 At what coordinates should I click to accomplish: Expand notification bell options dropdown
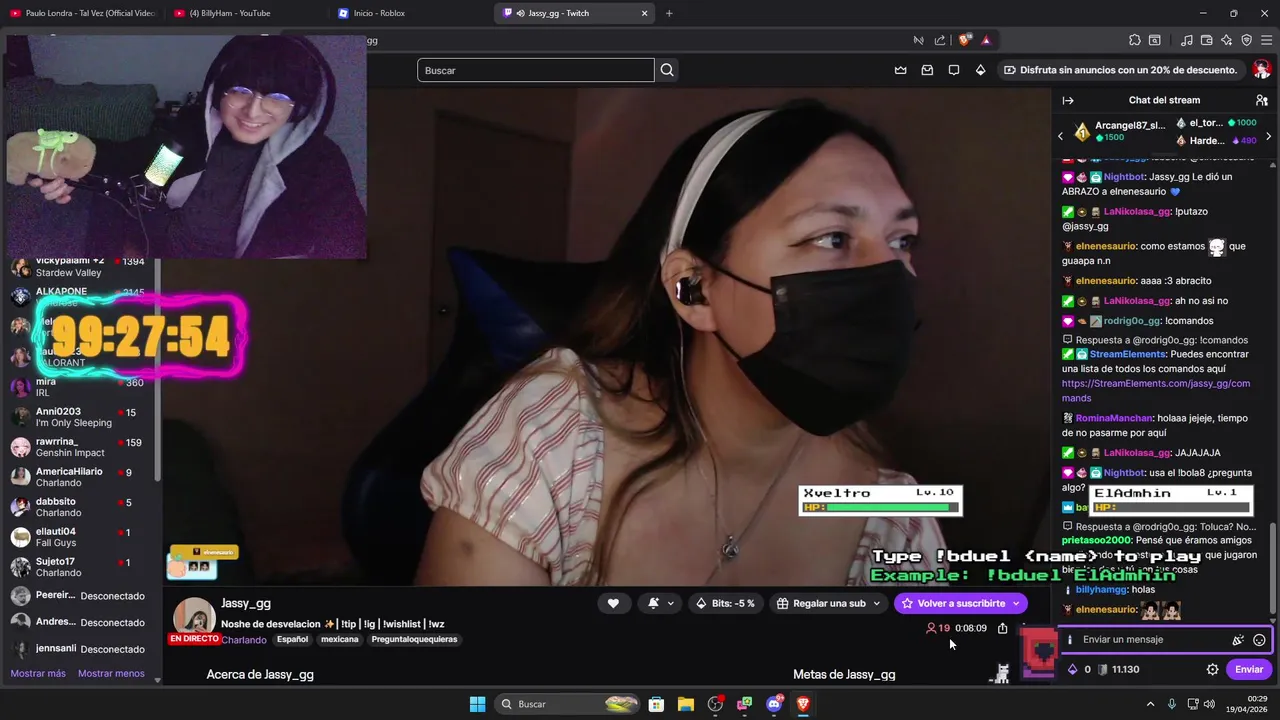(x=671, y=603)
